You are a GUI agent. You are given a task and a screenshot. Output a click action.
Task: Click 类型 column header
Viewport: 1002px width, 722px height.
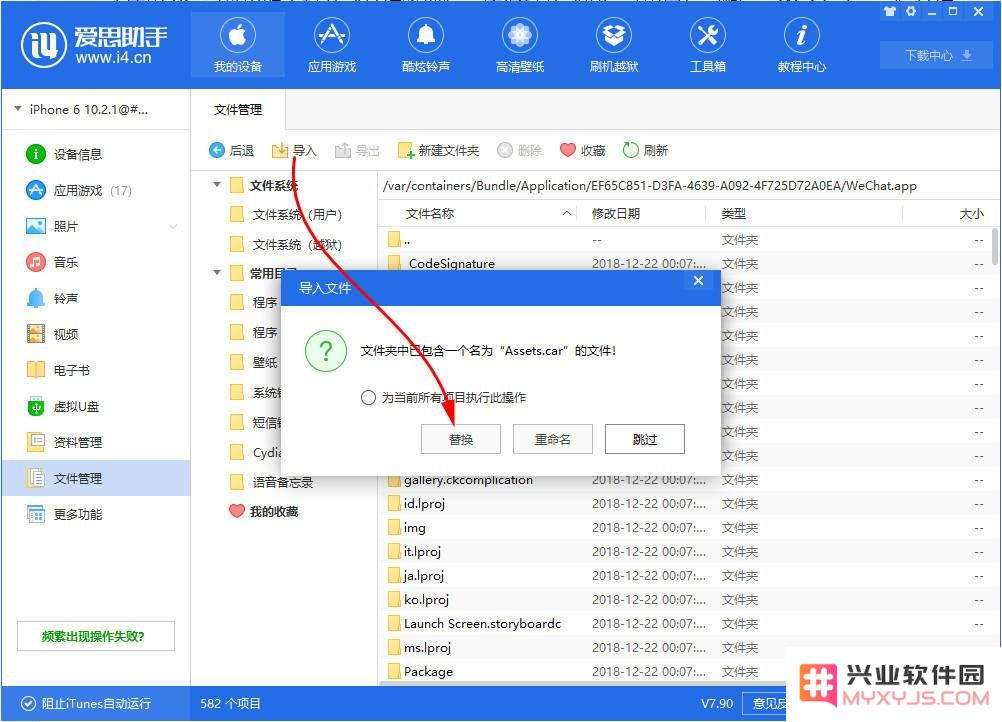[803, 213]
